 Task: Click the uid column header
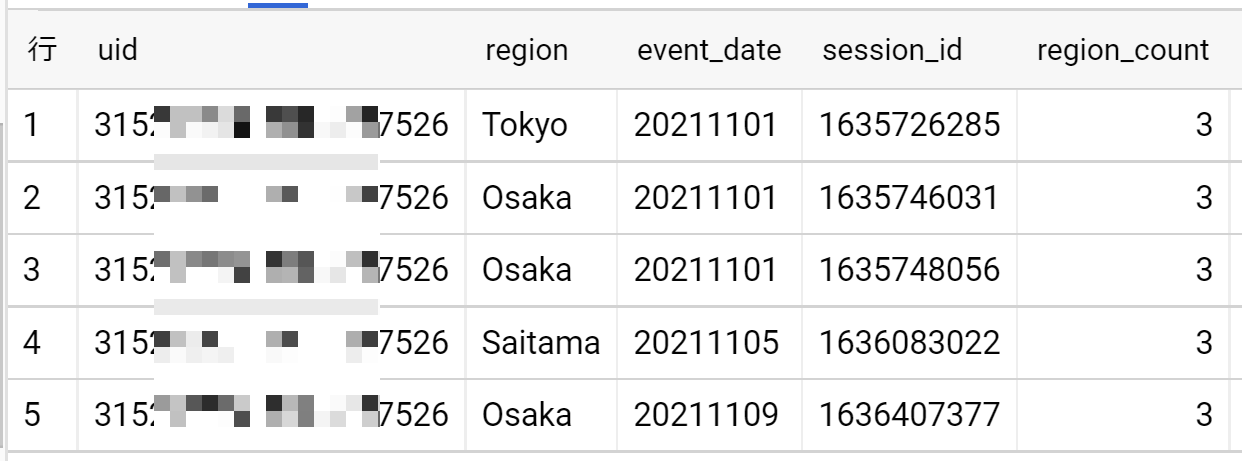click(x=118, y=50)
